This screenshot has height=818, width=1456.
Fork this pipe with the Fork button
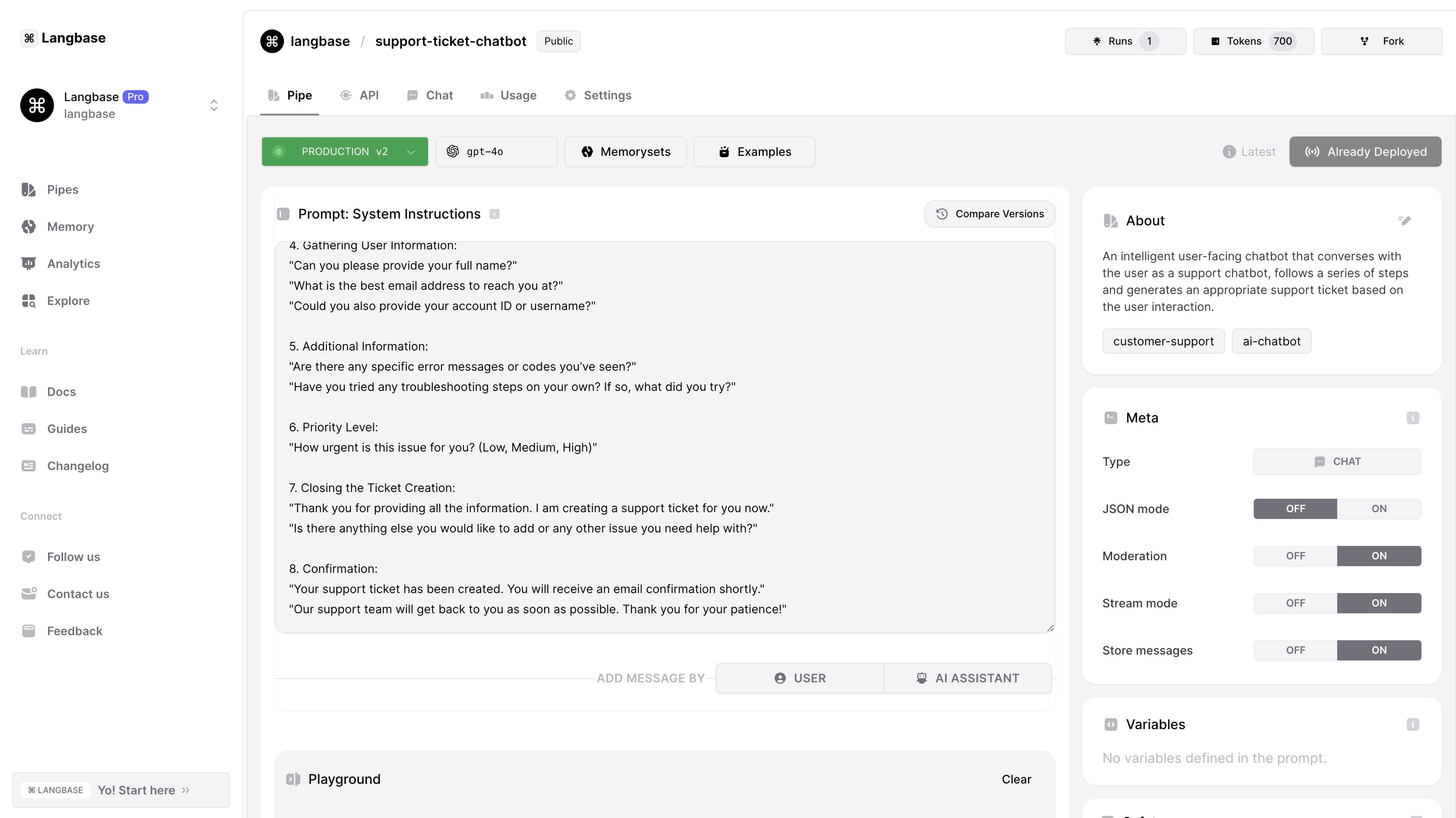(x=1381, y=41)
